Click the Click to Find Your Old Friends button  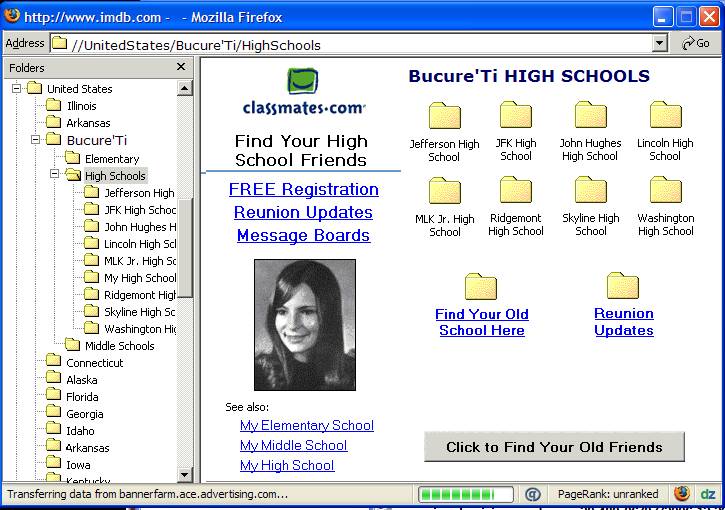click(554, 447)
